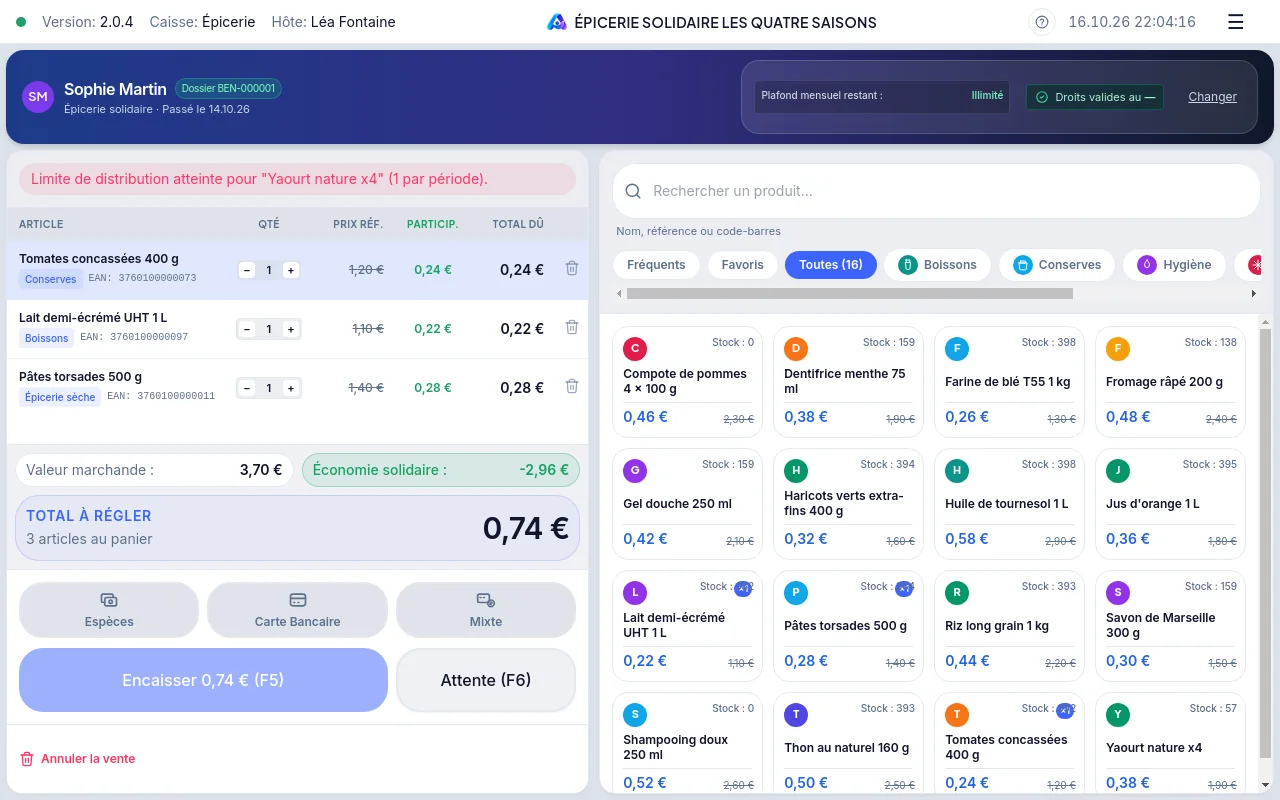This screenshot has width=1280, height=800.
Task: Add Gel douche 250 ml to cart
Action: tap(687, 504)
